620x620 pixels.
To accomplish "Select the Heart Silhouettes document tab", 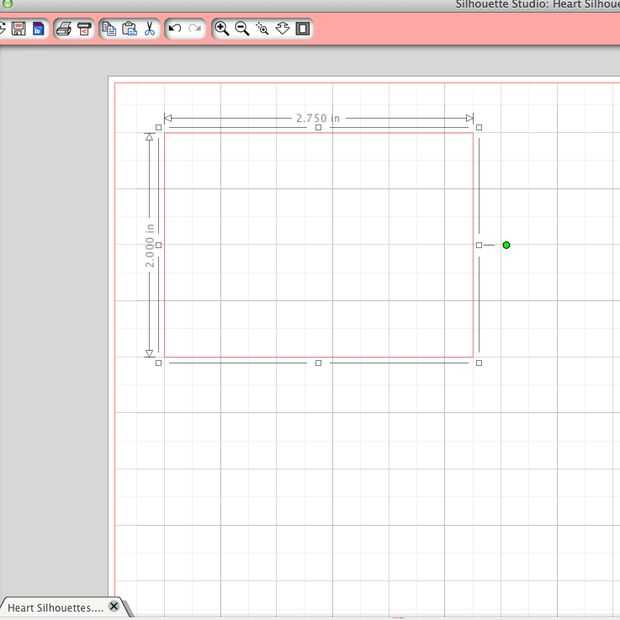I will pyautogui.click(x=56, y=607).
